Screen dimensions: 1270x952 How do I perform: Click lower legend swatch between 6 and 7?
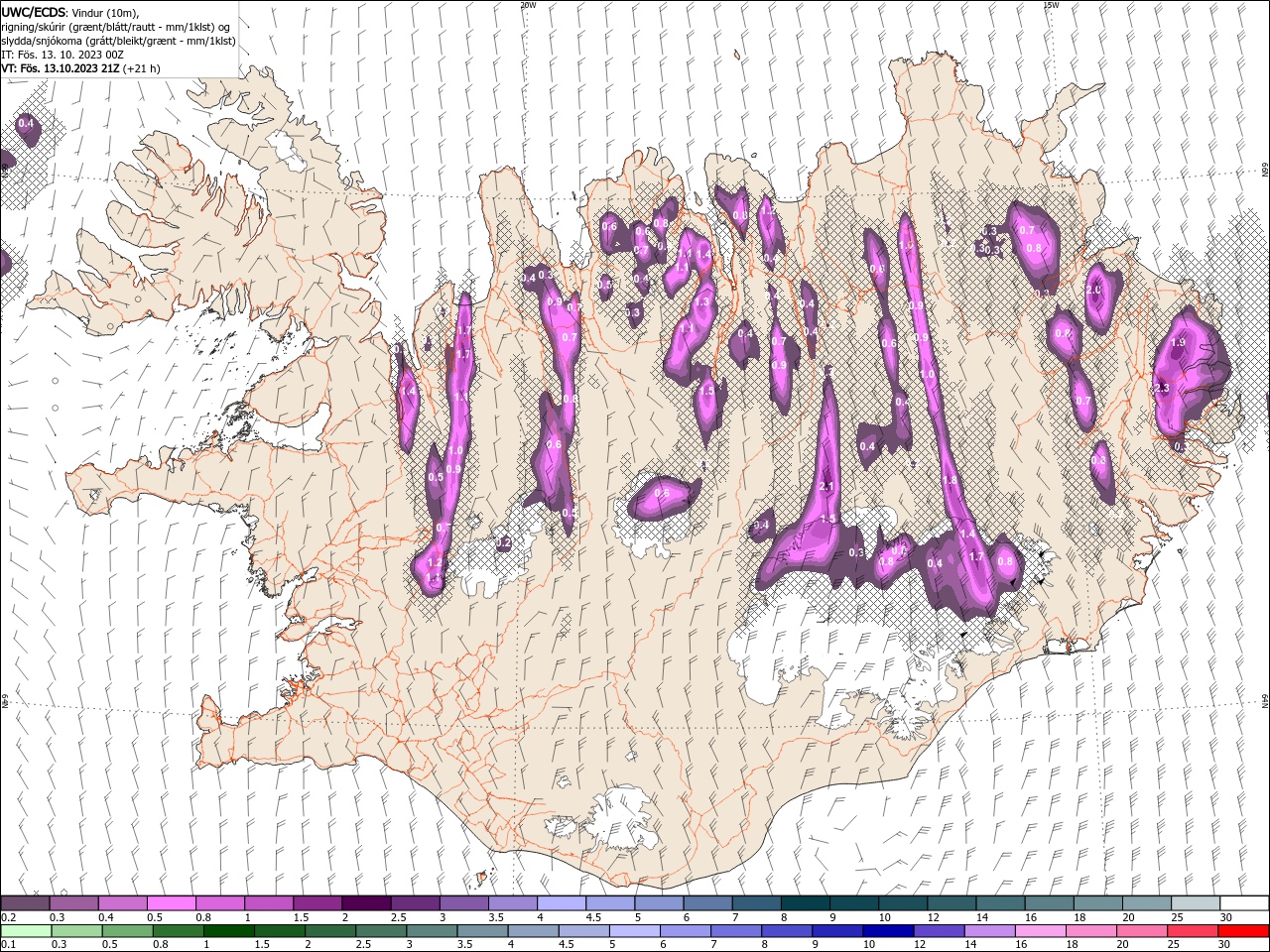685,931
